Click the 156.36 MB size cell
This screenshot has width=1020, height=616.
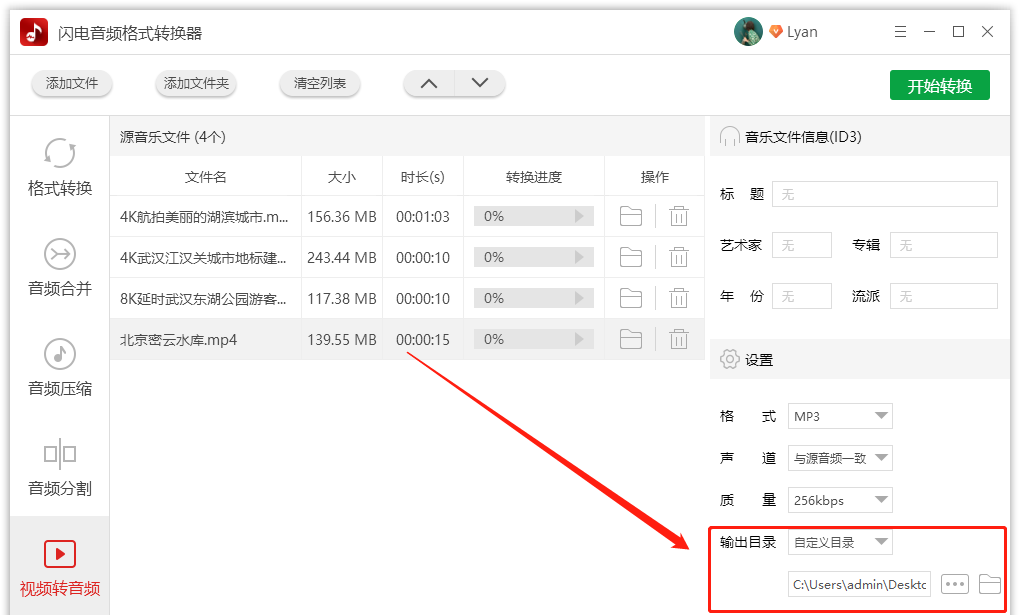click(342, 216)
